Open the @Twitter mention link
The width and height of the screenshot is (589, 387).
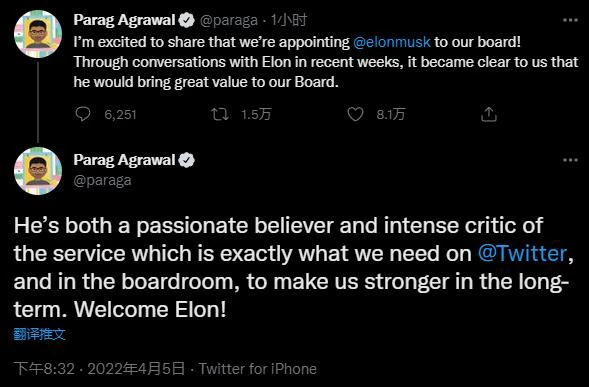522,253
